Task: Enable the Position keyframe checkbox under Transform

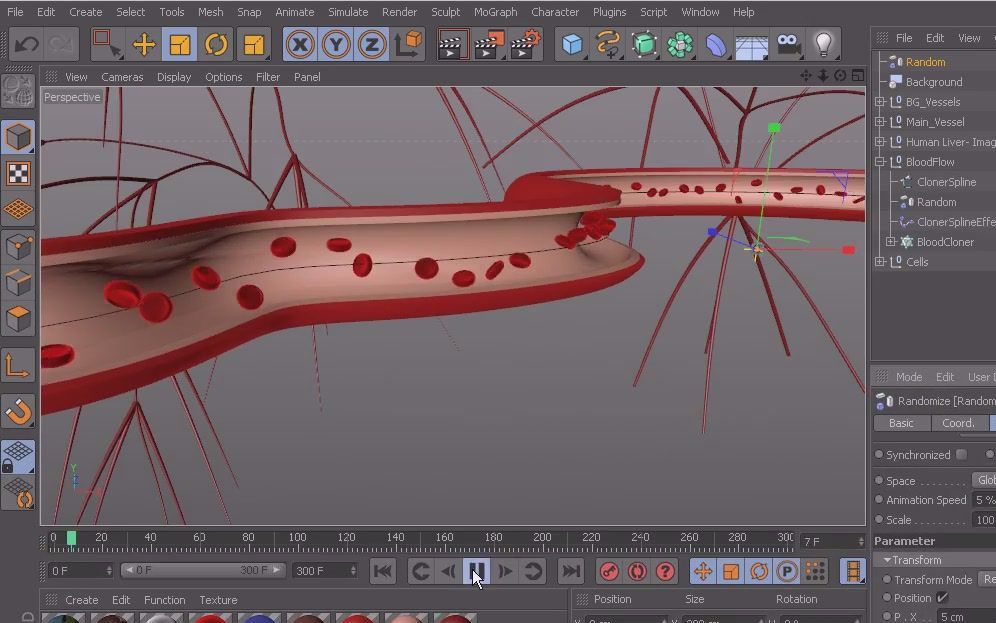Action: point(941,597)
